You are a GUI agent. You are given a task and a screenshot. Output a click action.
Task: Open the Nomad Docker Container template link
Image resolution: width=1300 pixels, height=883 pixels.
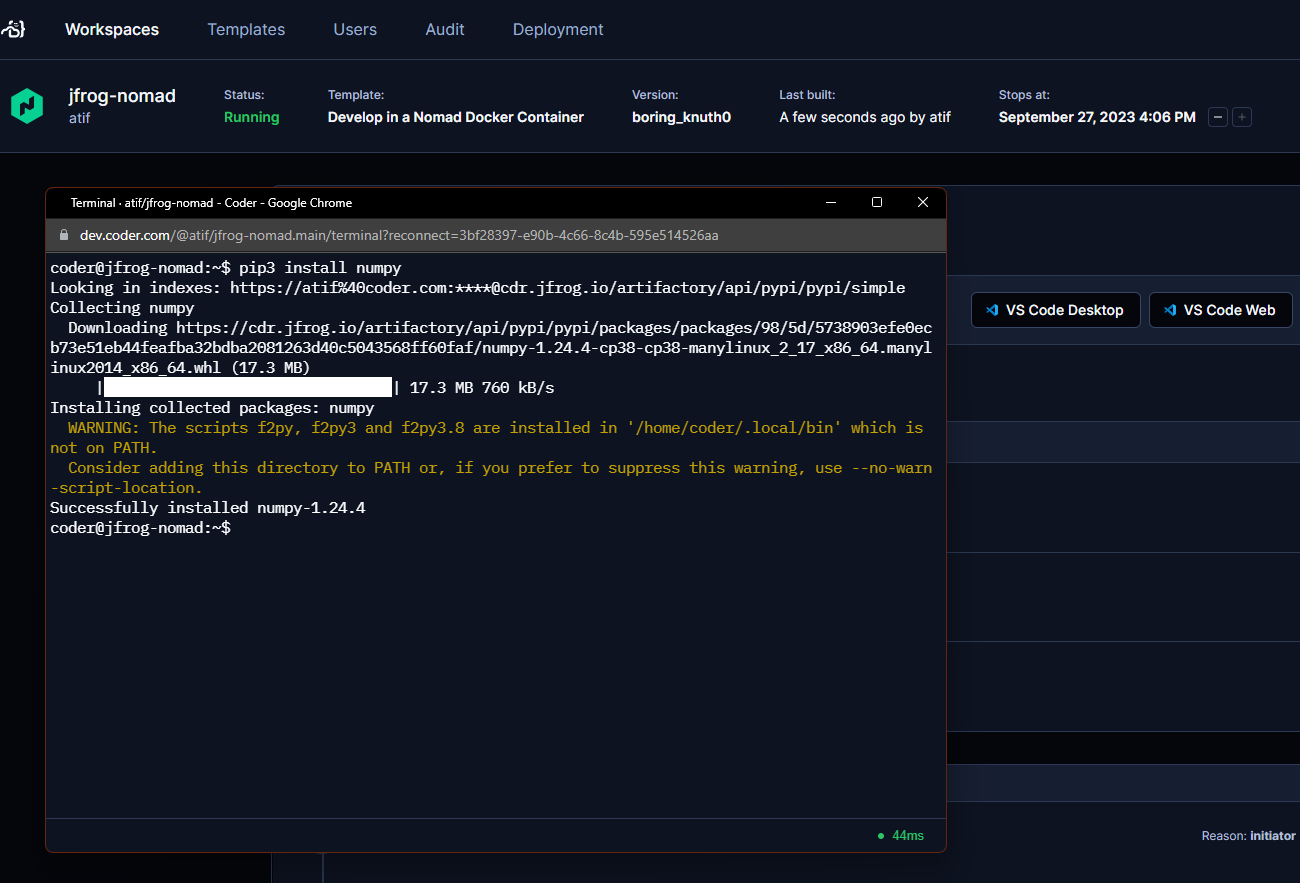tap(456, 117)
